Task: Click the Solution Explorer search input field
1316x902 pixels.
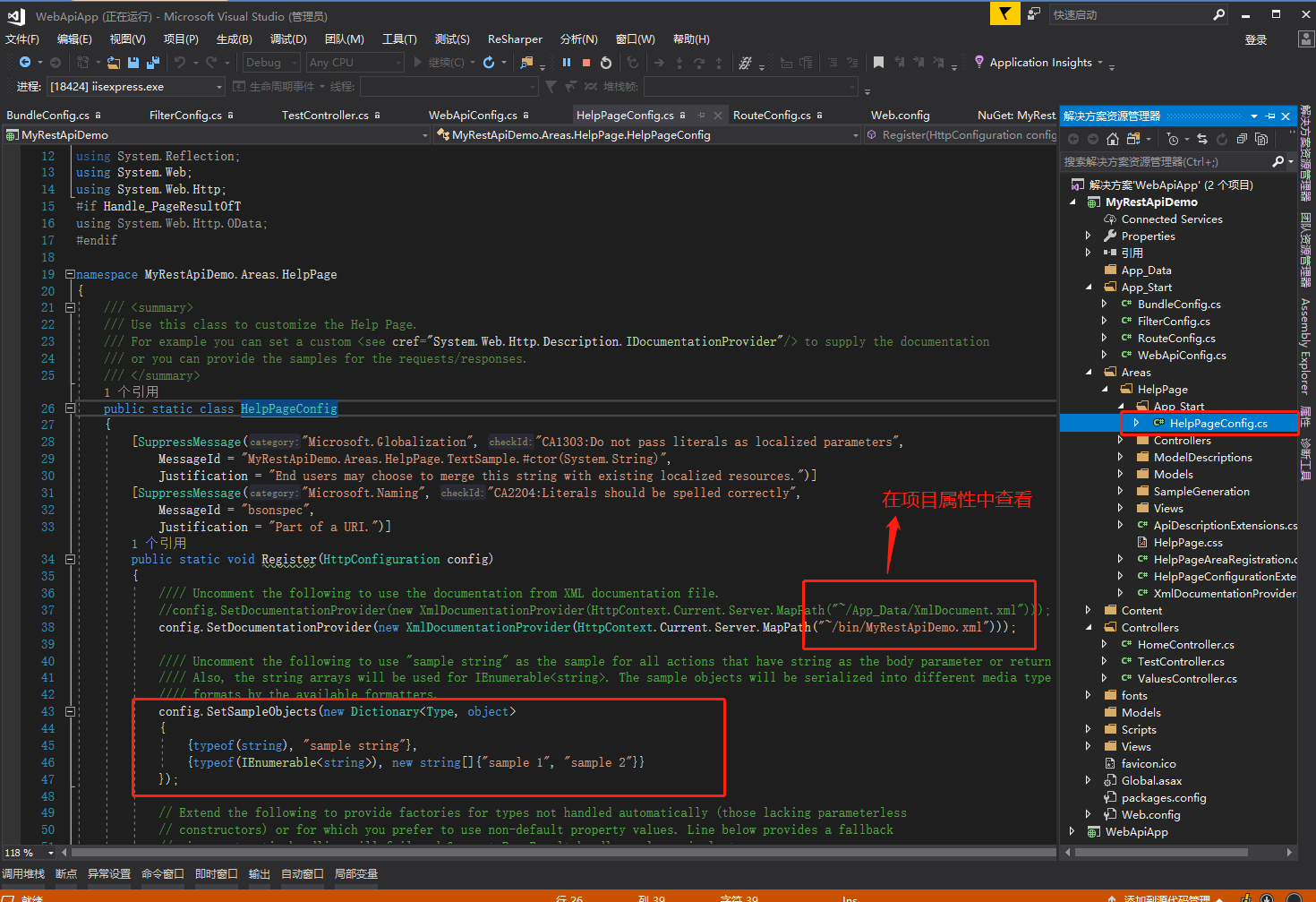Action: [x=1164, y=161]
